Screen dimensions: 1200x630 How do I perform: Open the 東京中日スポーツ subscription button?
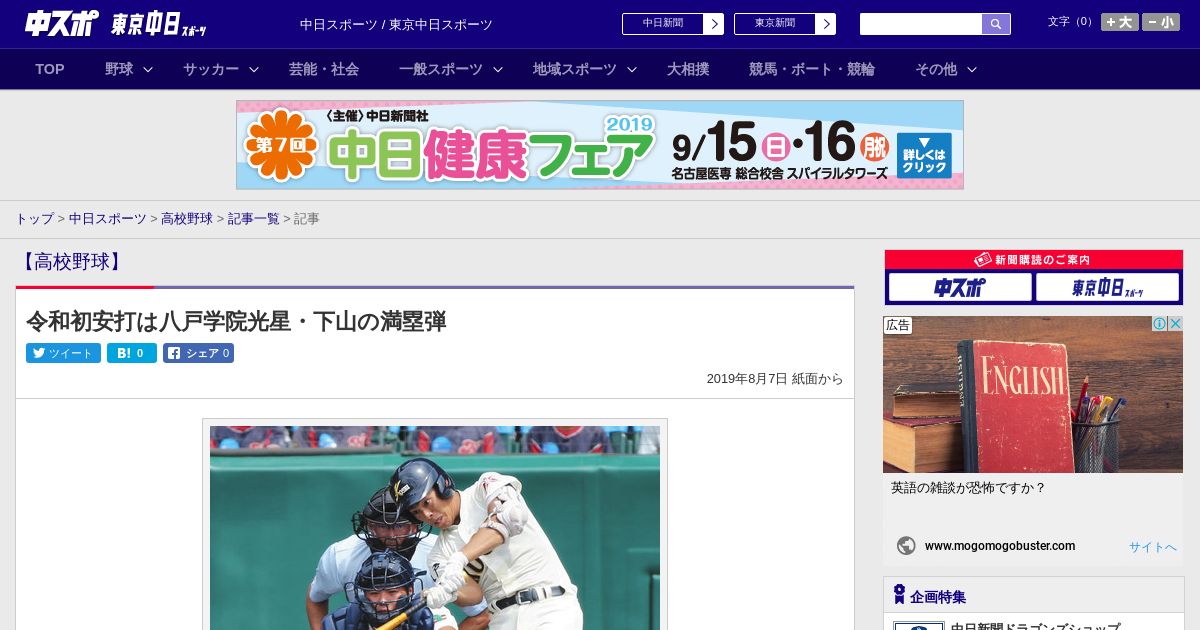point(1108,288)
